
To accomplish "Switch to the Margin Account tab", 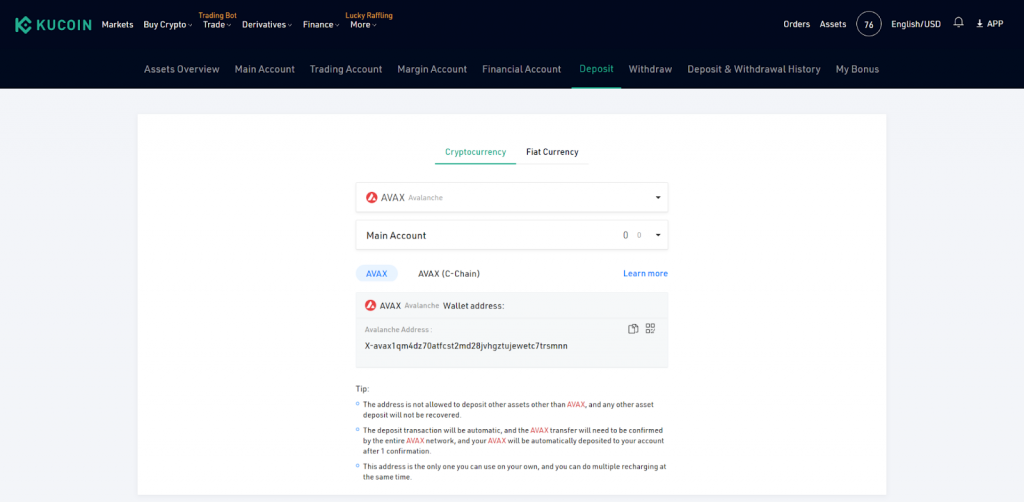I will coord(432,69).
